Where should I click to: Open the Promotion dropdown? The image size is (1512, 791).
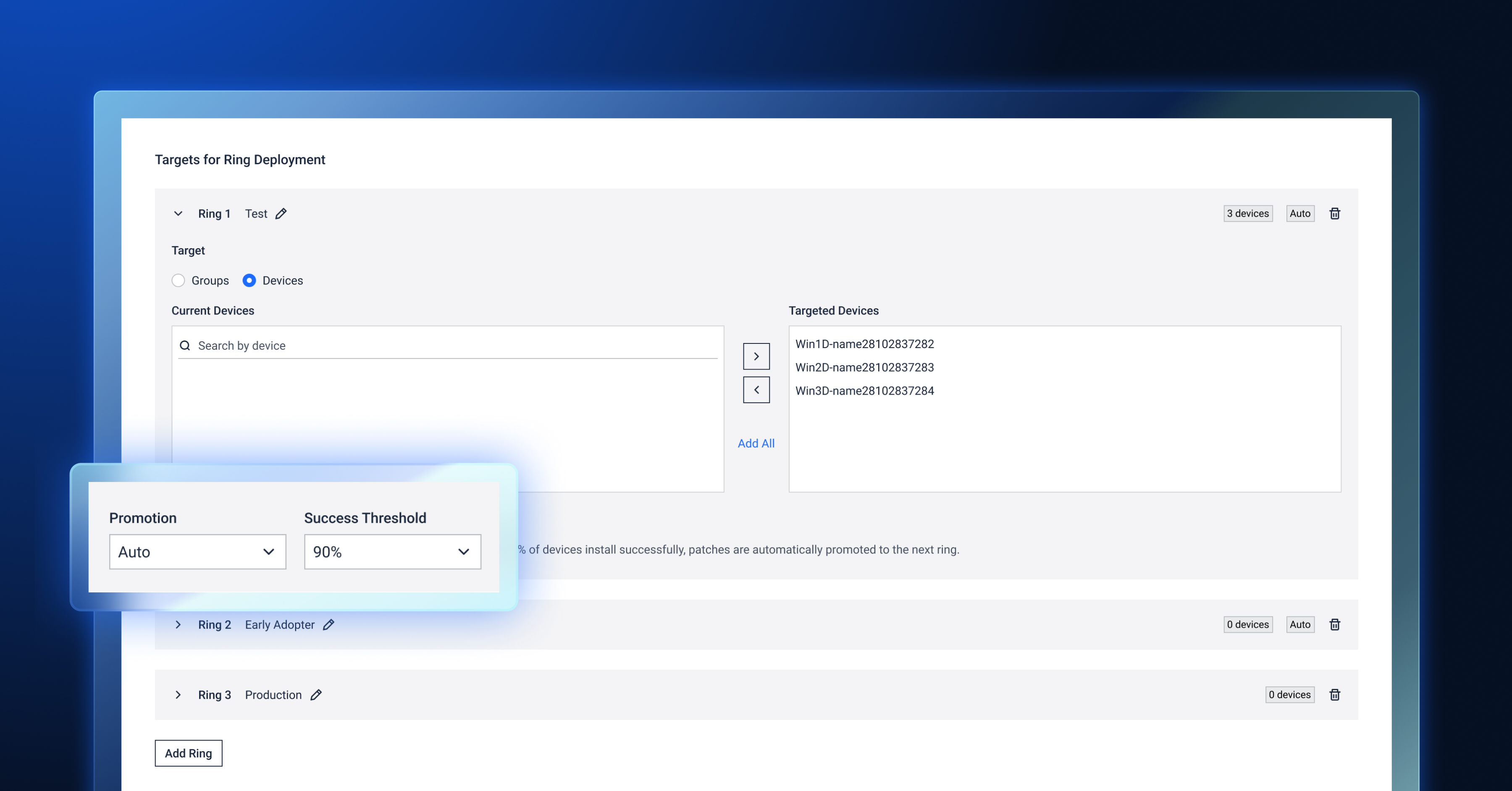tap(198, 552)
